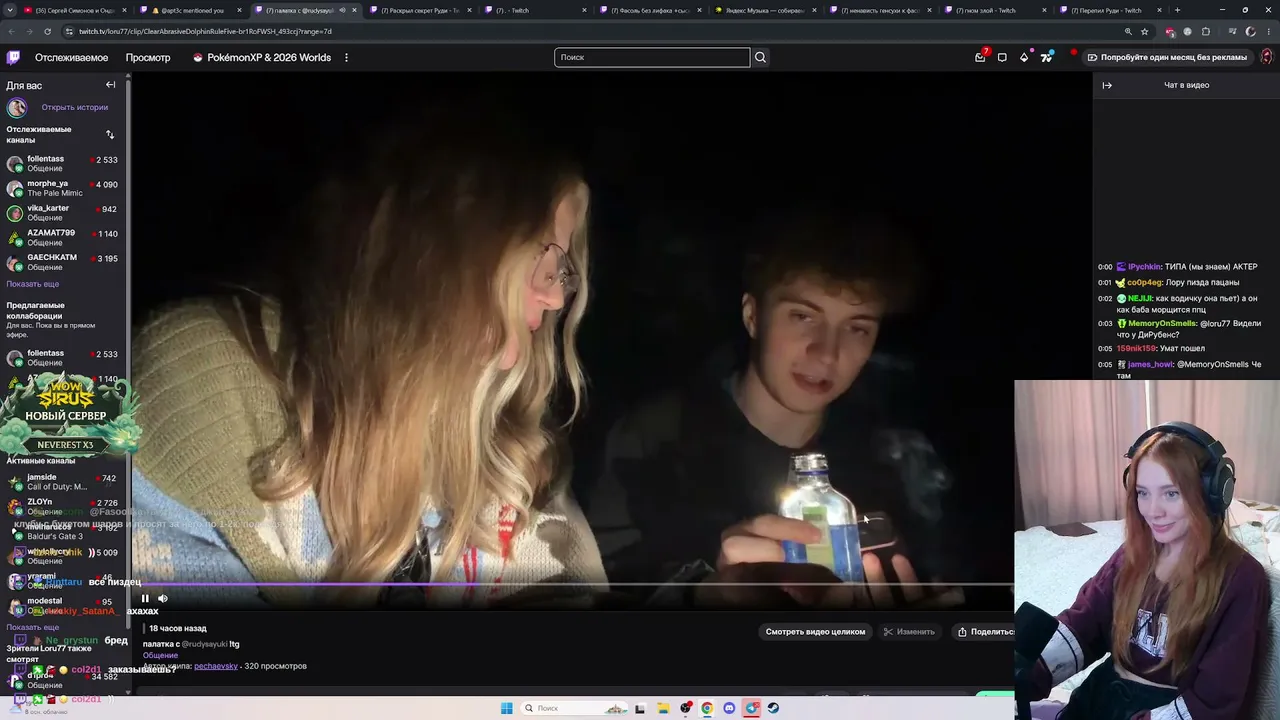
Task: Expand followed channels with 'Показать еще'
Action: [33, 284]
